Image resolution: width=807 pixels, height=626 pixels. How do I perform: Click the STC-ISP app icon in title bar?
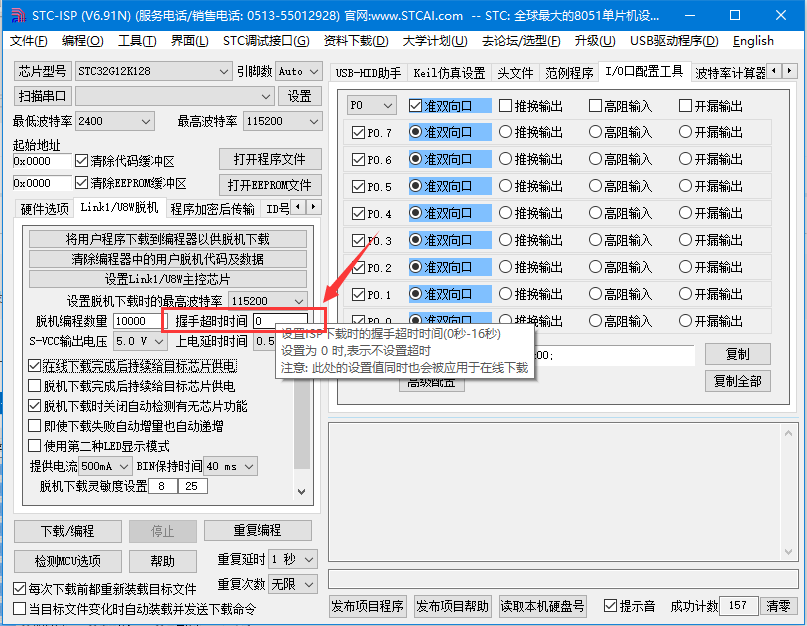pos(18,15)
